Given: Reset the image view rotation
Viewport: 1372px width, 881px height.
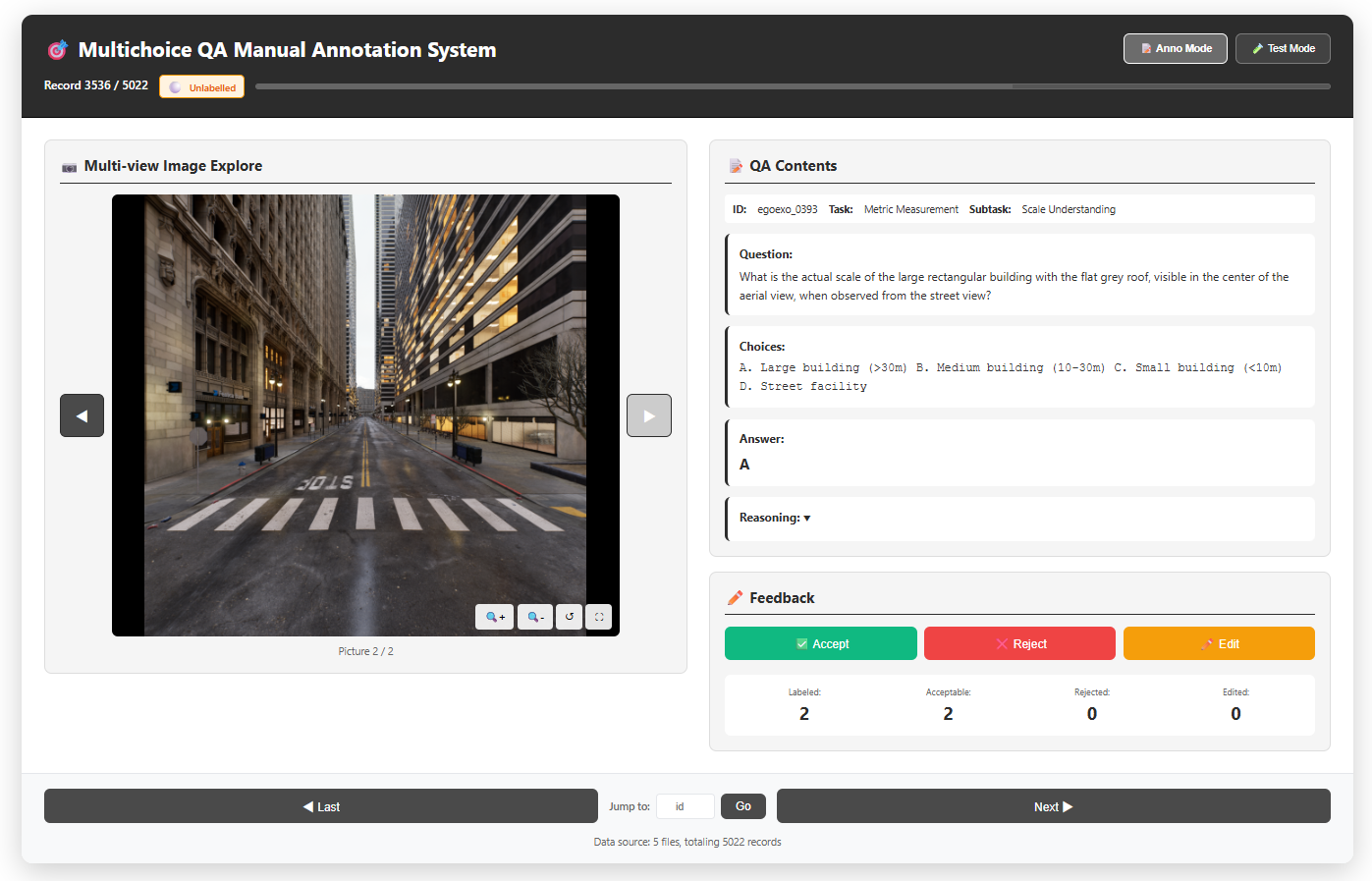Looking at the screenshot, I should coord(570,617).
